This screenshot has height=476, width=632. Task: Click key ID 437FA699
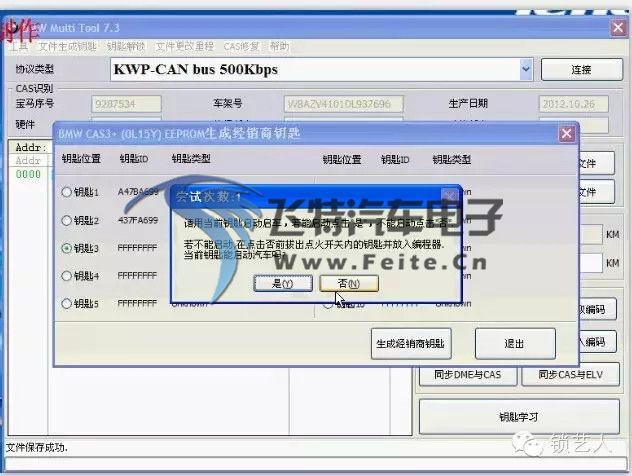point(138,220)
